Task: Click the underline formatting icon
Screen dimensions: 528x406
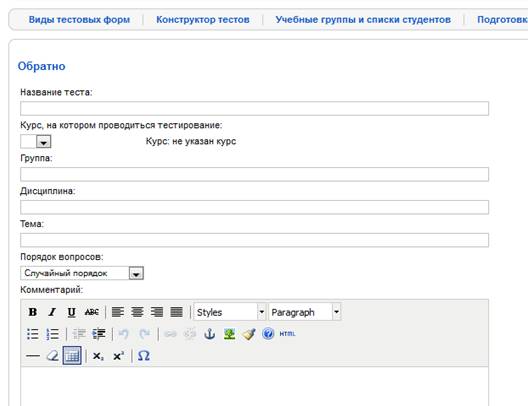Action: (x=71, y=312)
